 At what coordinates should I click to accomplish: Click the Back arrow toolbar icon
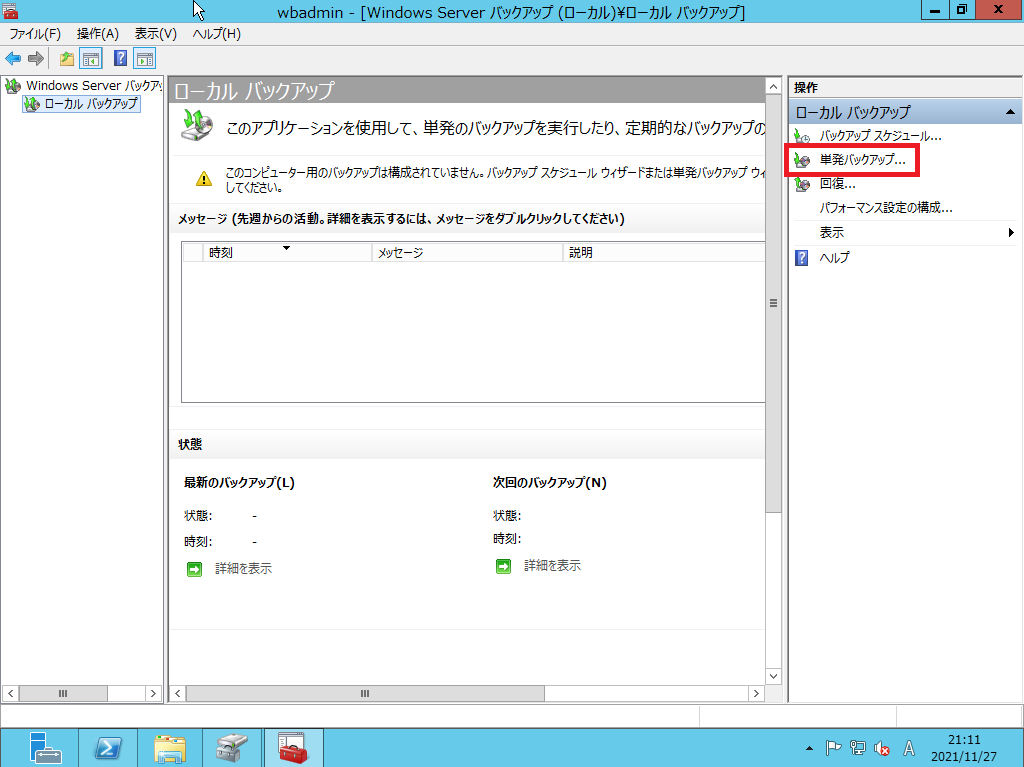click(13, 59)
